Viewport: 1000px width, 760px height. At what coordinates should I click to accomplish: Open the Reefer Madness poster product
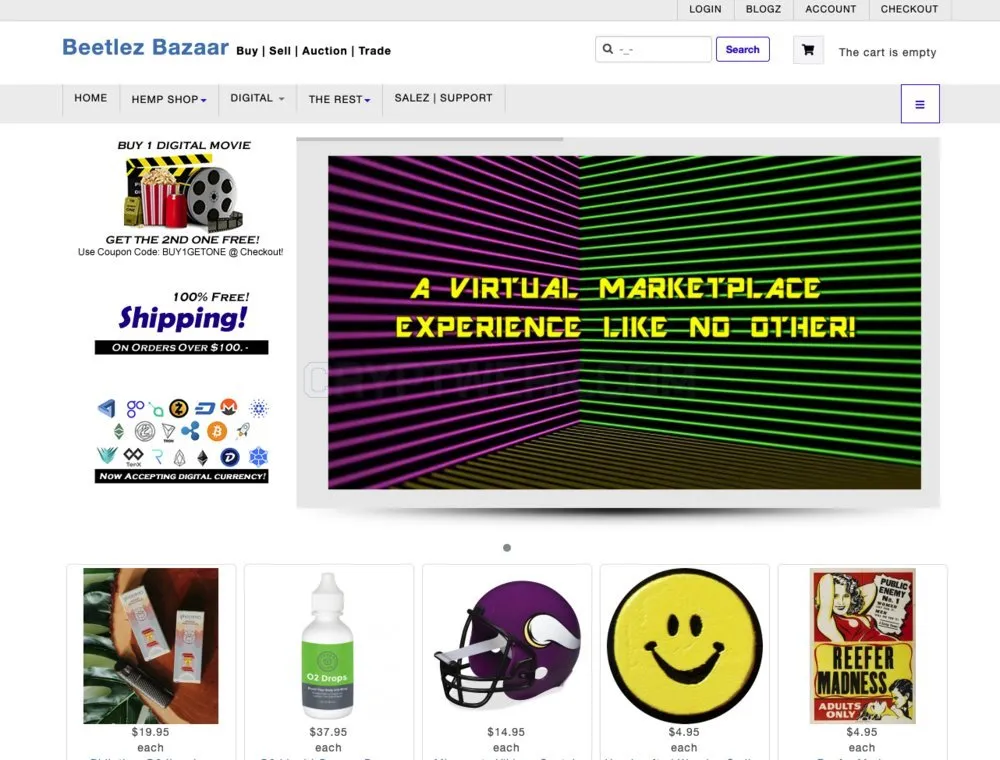tap(862, 646)
